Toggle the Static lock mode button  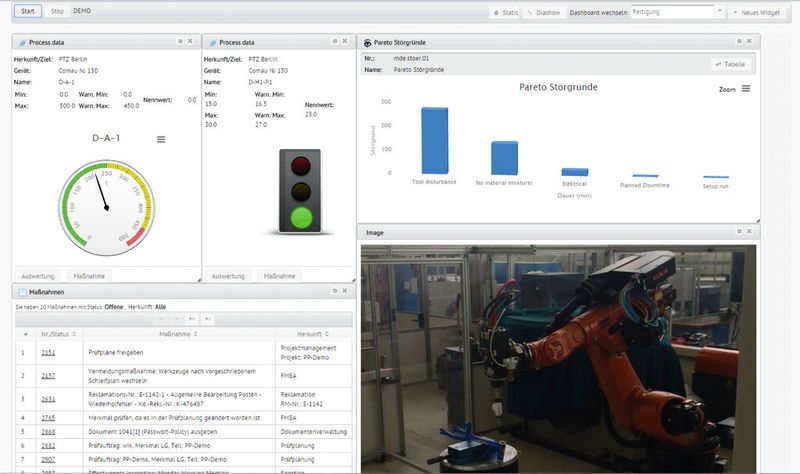point(506,12)
